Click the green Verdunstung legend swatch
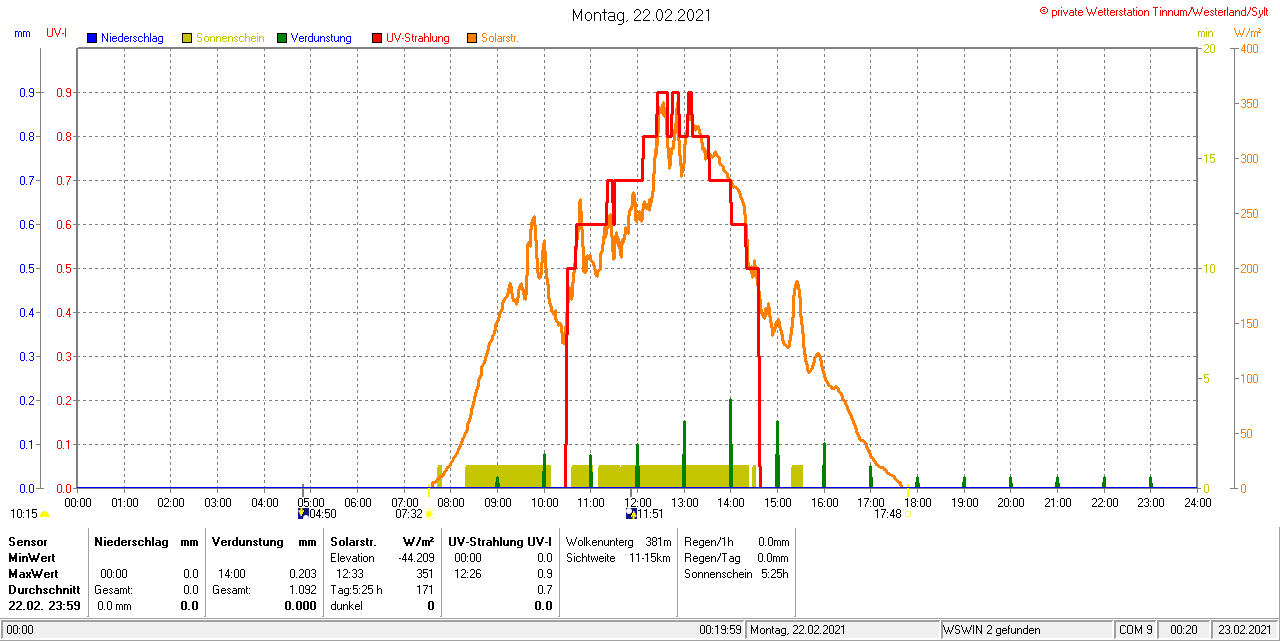The width and height of the screenshot is (1280, 641). 282,38
